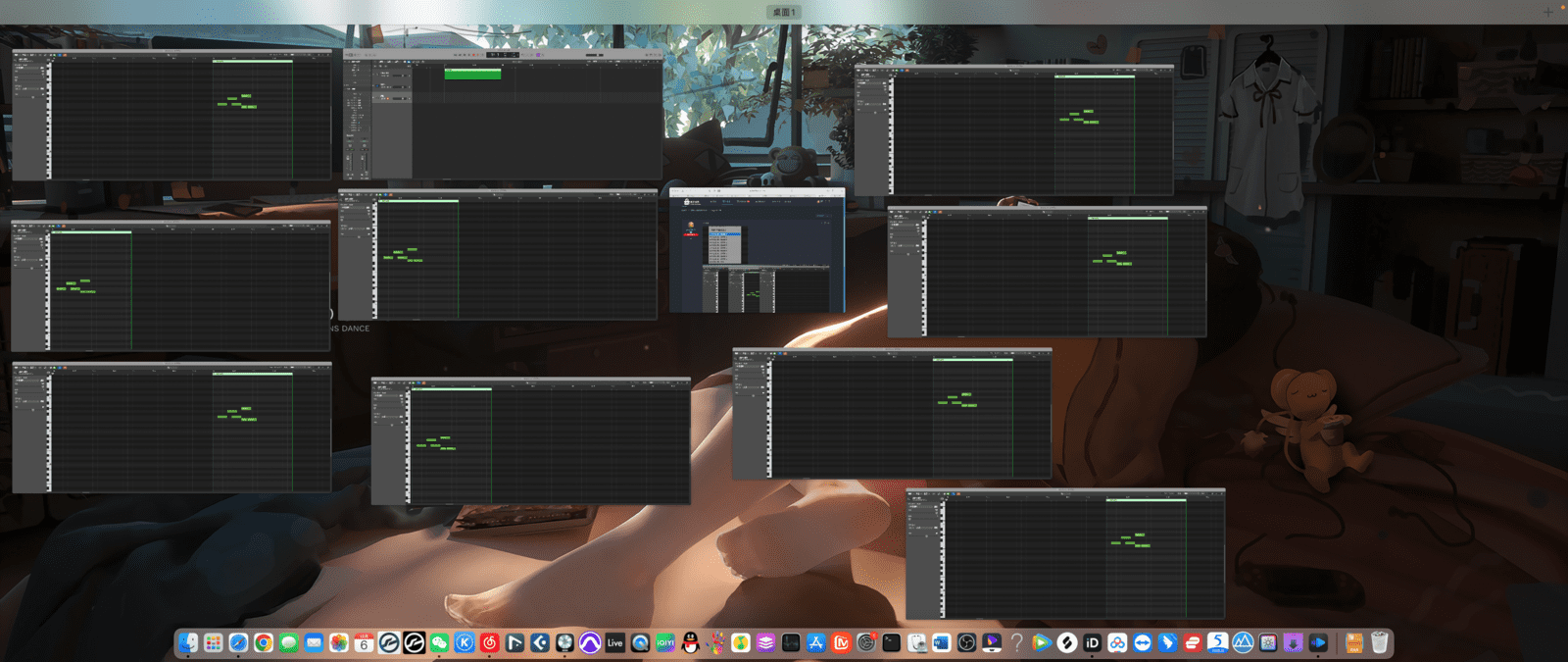Open the QQ penguin icon in Dock

coord(691,642)
